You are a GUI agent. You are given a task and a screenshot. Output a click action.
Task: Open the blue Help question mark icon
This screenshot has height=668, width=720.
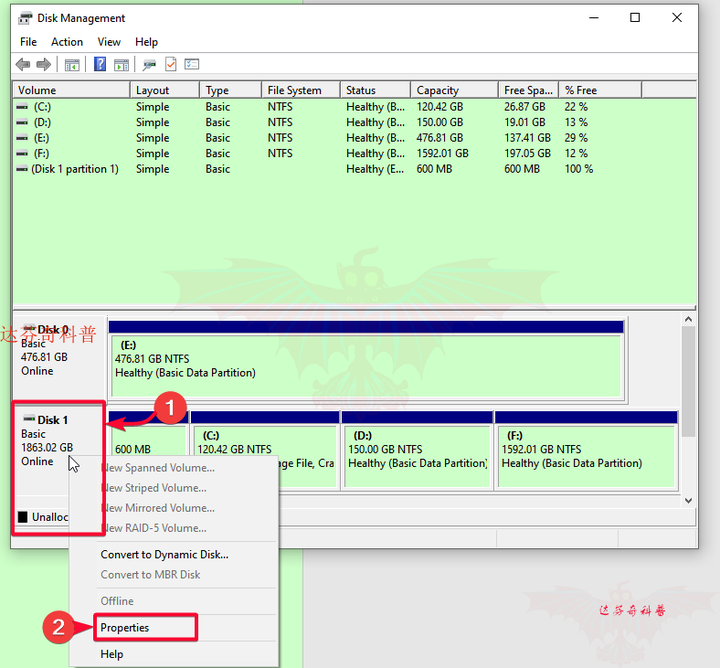(100, 64)
